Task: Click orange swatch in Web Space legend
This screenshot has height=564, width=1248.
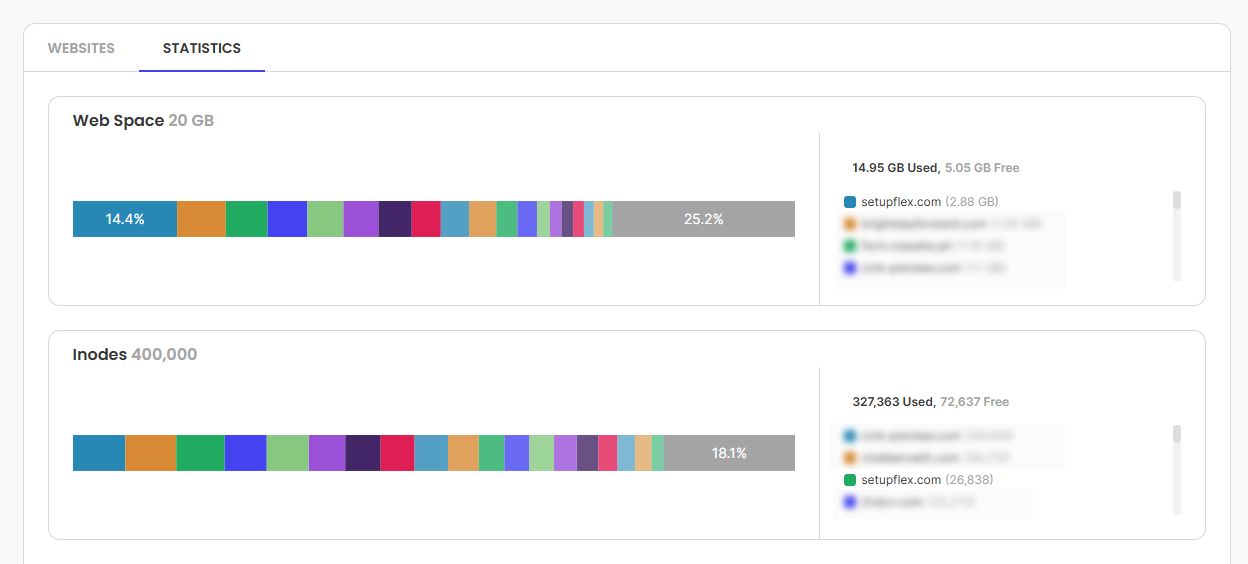Action: click(x=850, y=224)
